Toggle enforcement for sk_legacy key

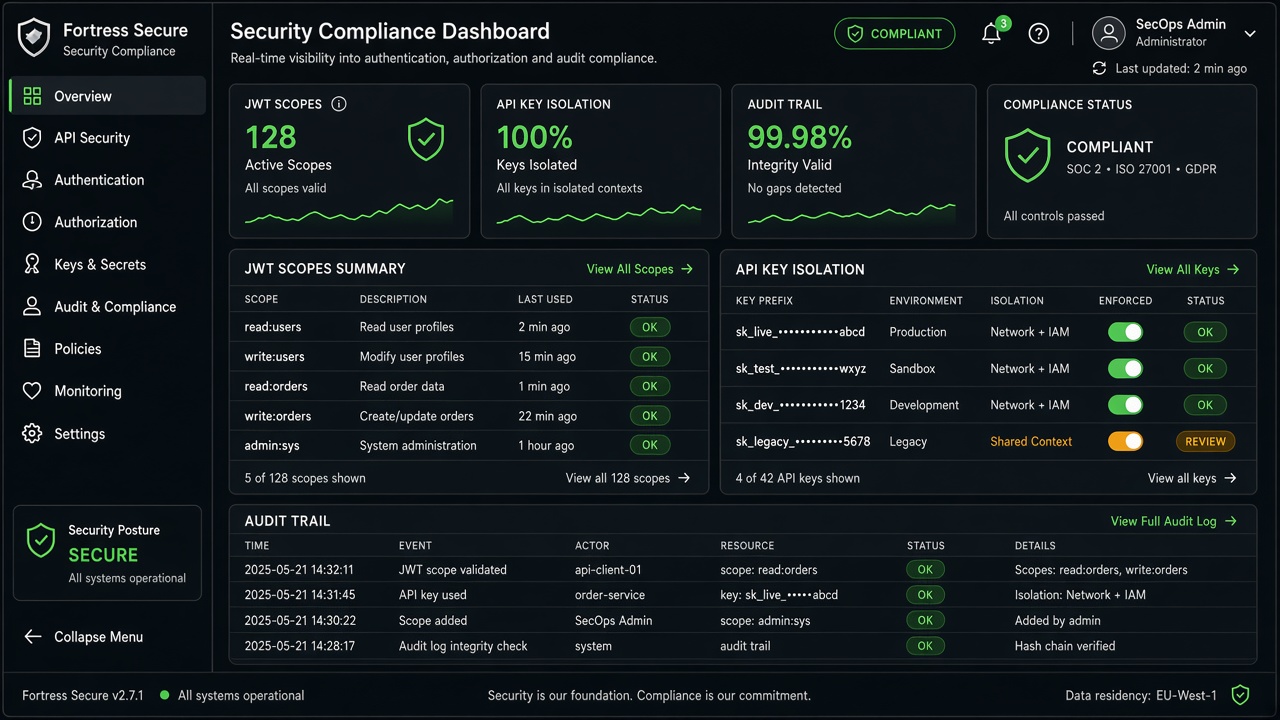1125,442
